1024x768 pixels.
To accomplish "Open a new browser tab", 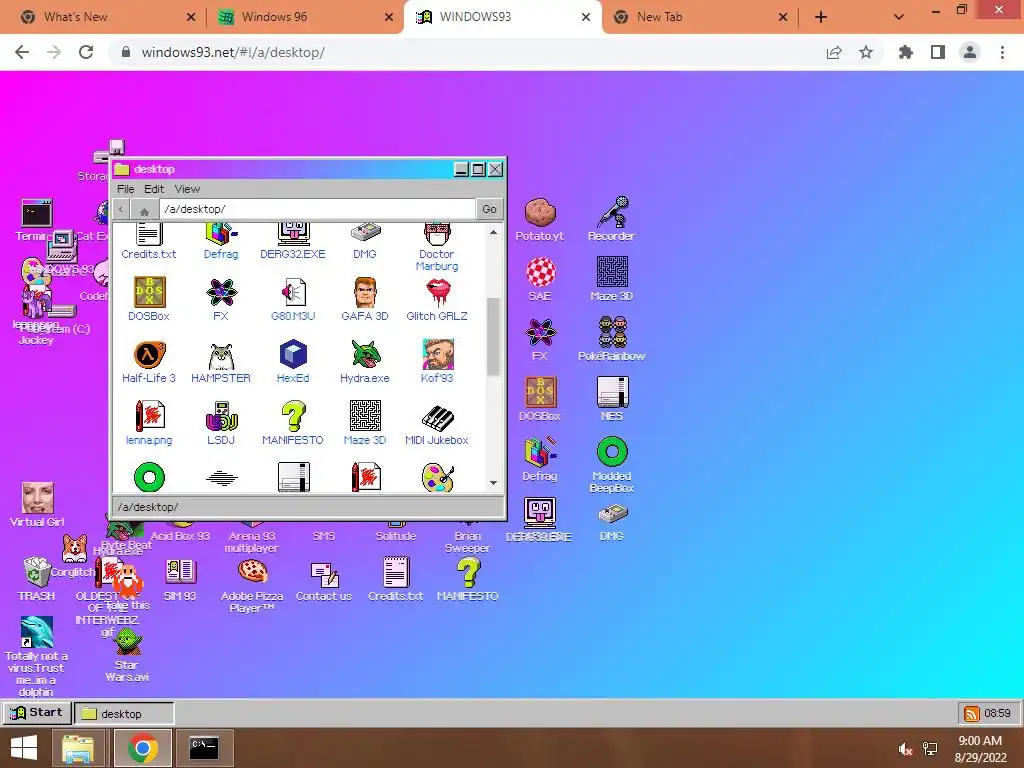I will pos(821,17).
